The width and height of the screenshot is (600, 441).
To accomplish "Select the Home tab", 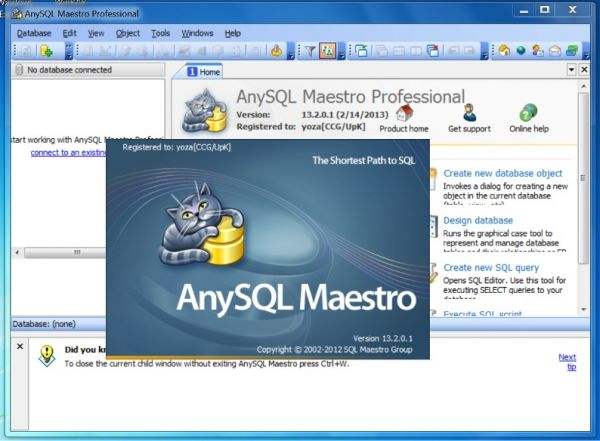I will pos(204,72).
